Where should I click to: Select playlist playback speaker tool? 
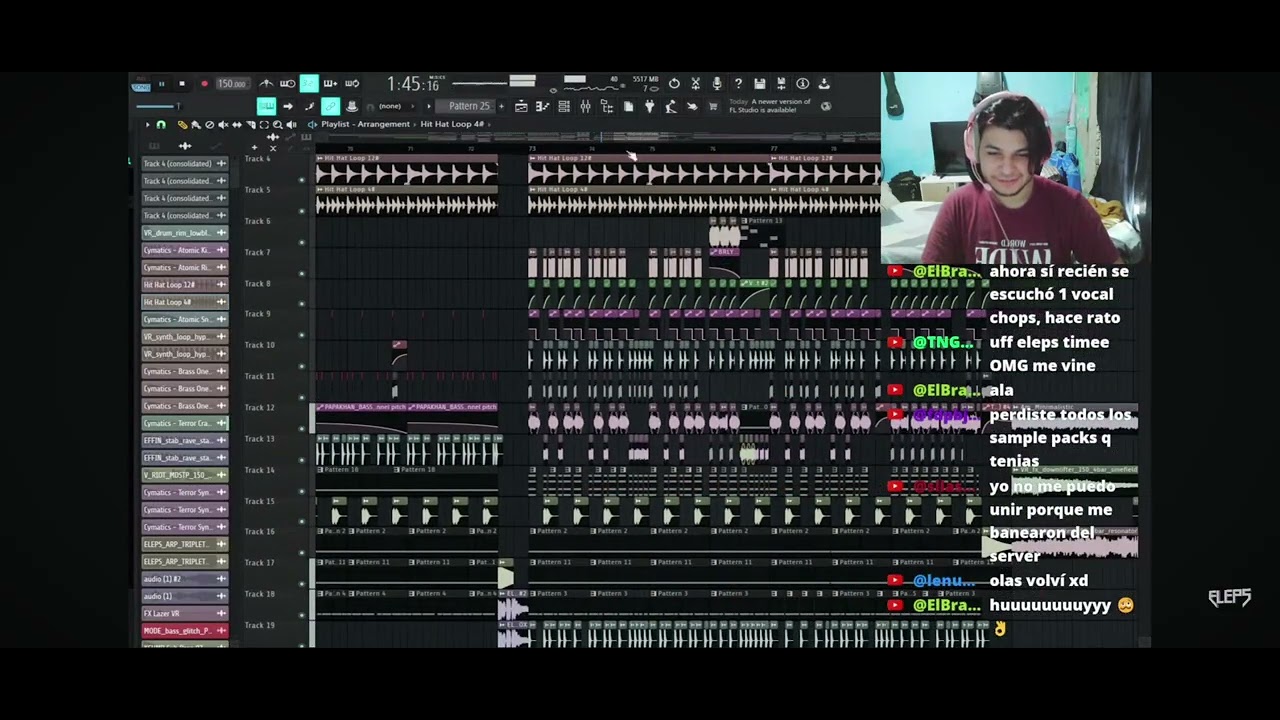click(291, 125)
